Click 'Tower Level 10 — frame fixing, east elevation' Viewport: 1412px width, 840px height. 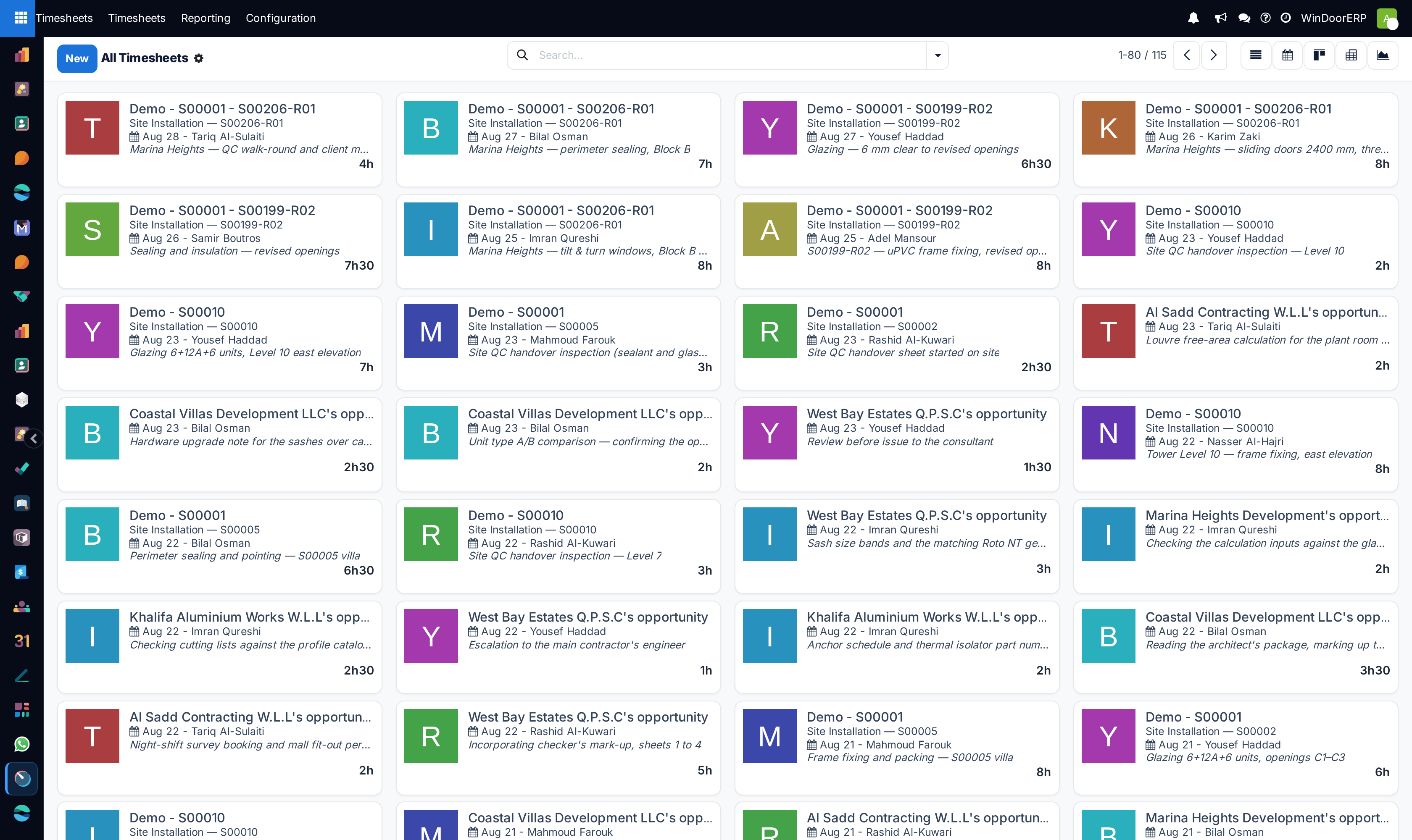pos(1259,454)
